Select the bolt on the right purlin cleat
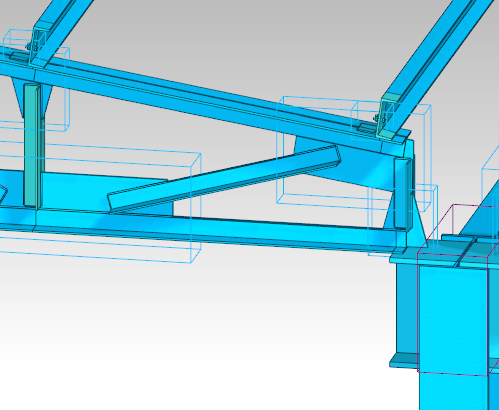 tap(377, 117)
